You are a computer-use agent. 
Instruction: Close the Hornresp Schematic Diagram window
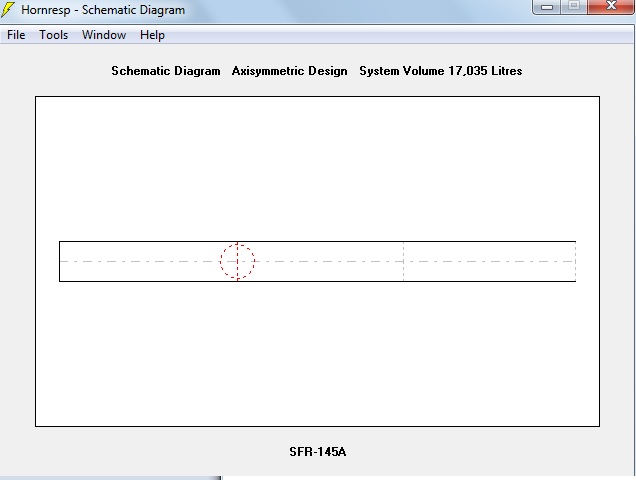click(x=610, y=6)
